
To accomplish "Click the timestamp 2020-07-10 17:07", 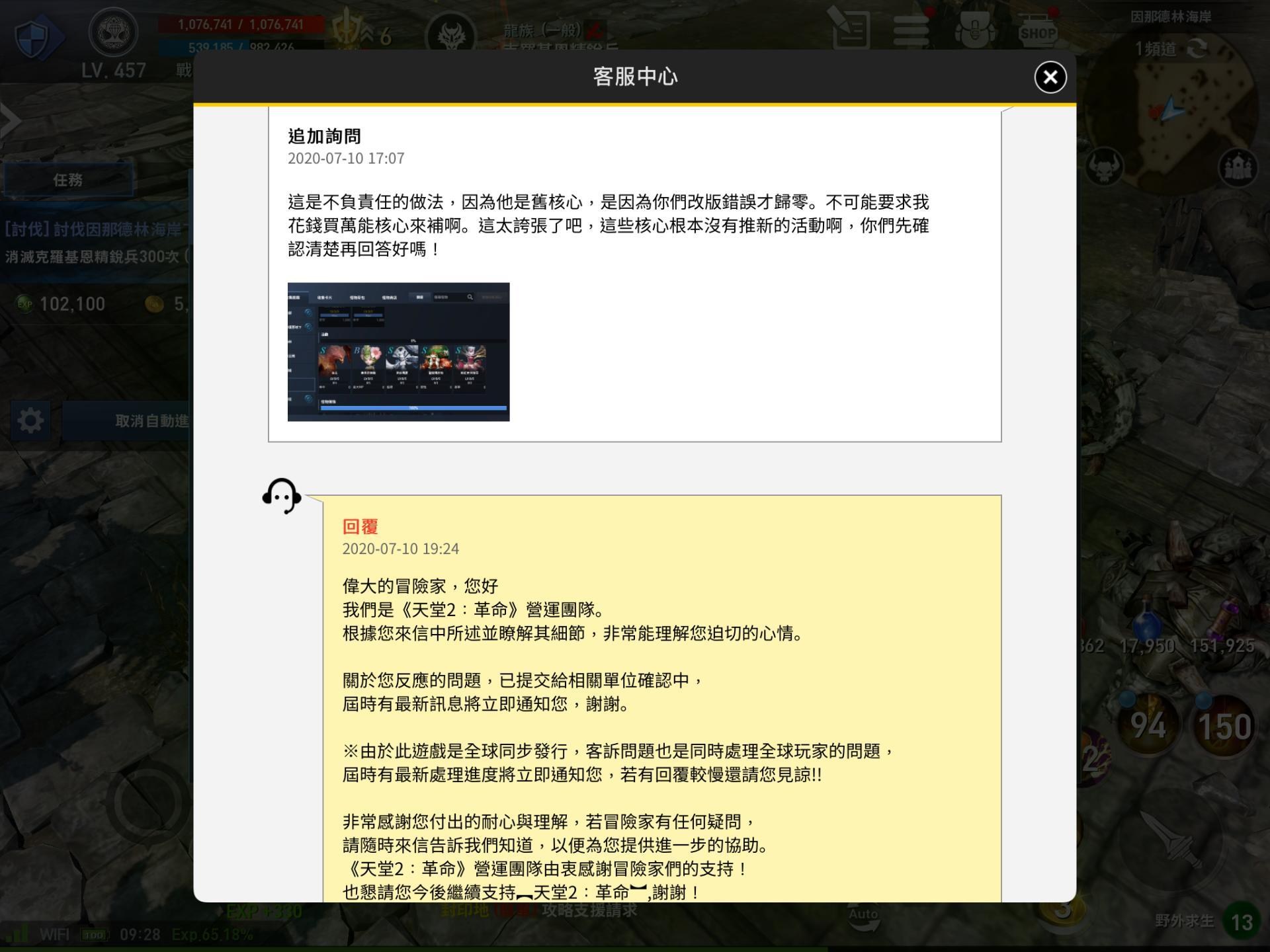I will [346, 159].
